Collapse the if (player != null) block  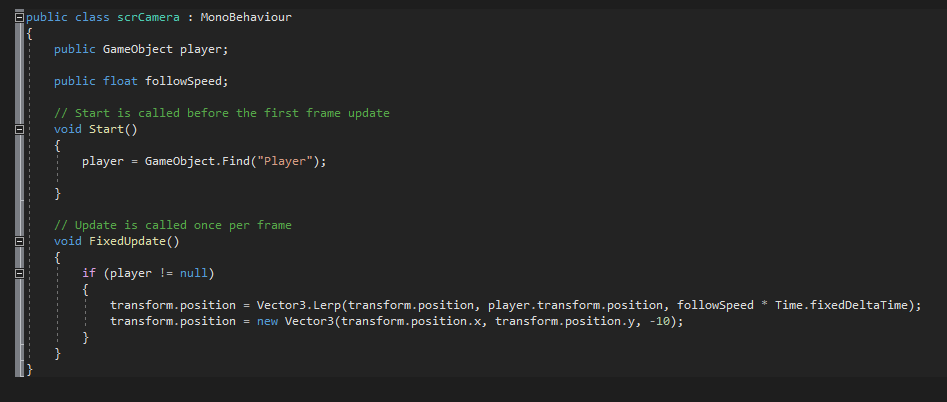pos(19,273)
